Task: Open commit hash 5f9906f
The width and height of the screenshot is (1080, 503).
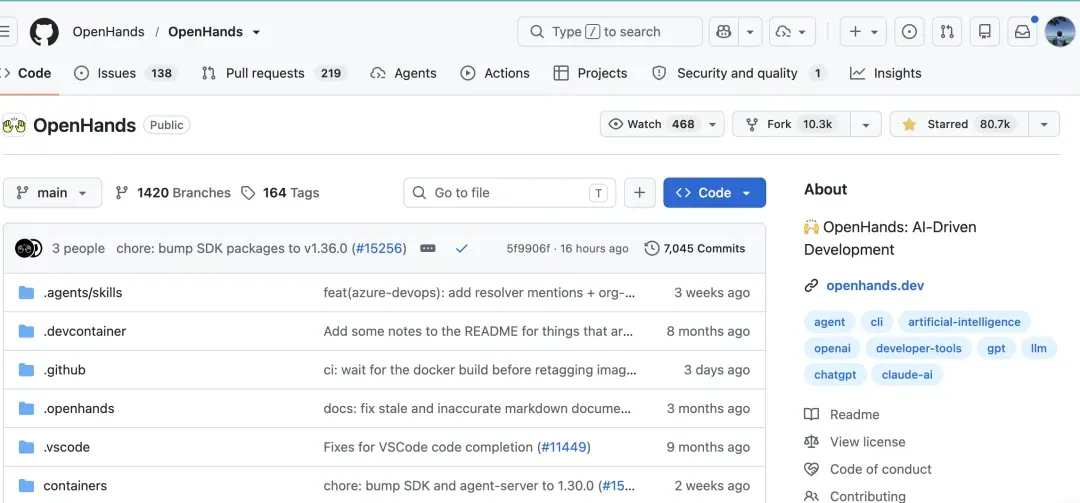Action: click(528, 249)
